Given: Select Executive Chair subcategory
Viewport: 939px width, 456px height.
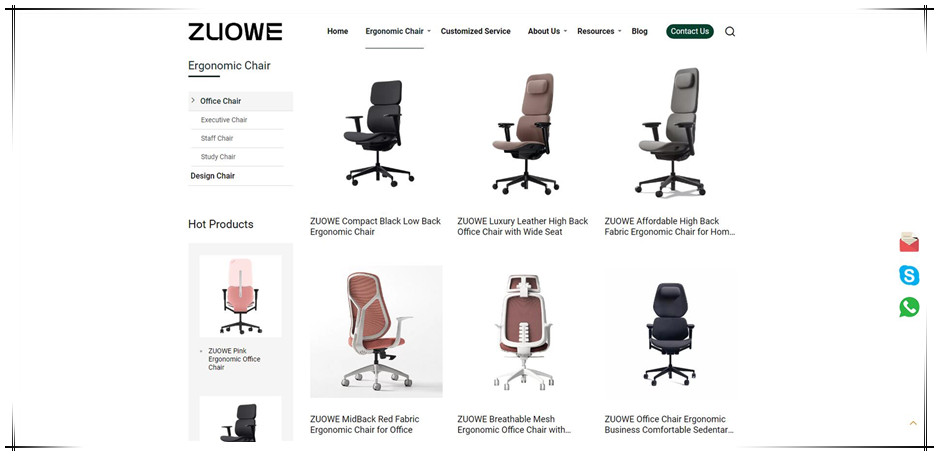Looking at the screenshot, I should coord(224,120).
